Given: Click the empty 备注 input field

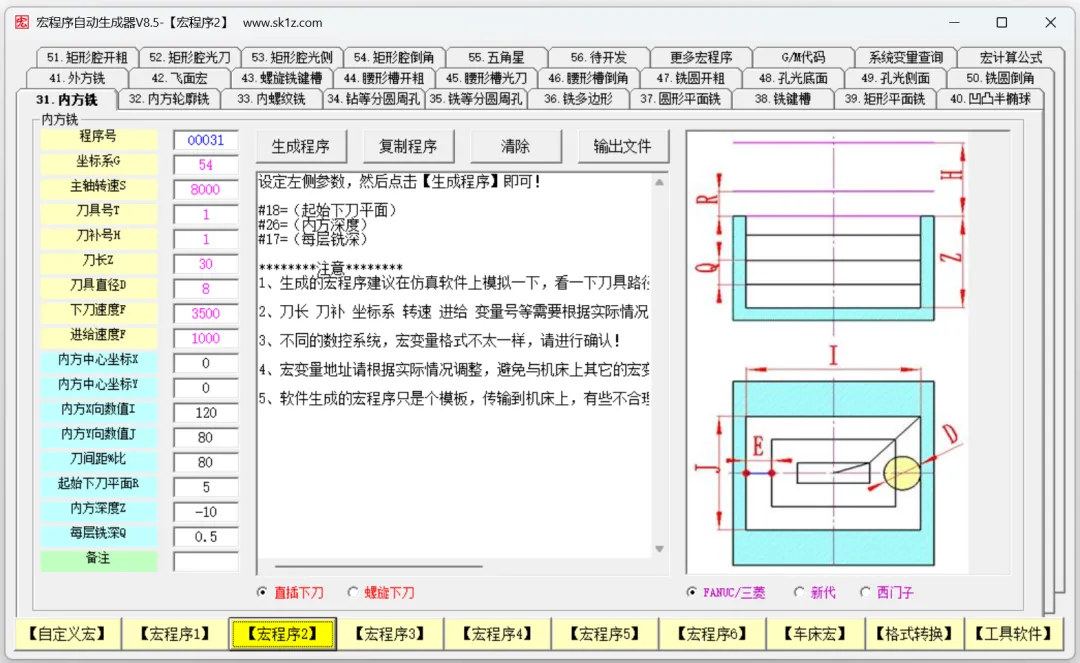Looking at the screenshot, I should tap(206, 562).
